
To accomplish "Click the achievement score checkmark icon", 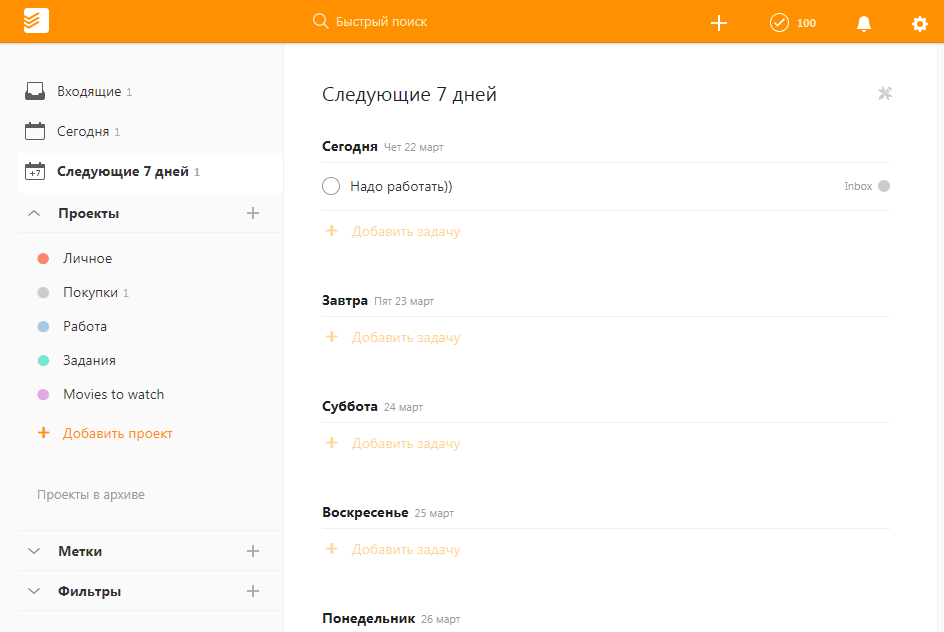I will point(777,22).
